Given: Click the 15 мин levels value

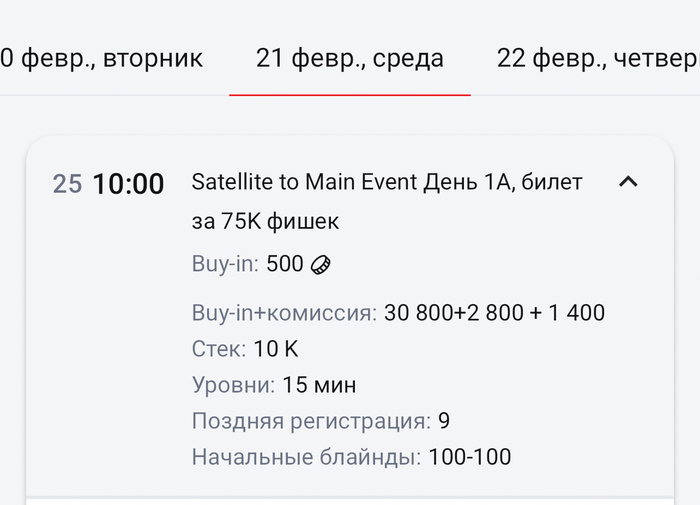Looking at the screenshot, I should click(319, 385).
